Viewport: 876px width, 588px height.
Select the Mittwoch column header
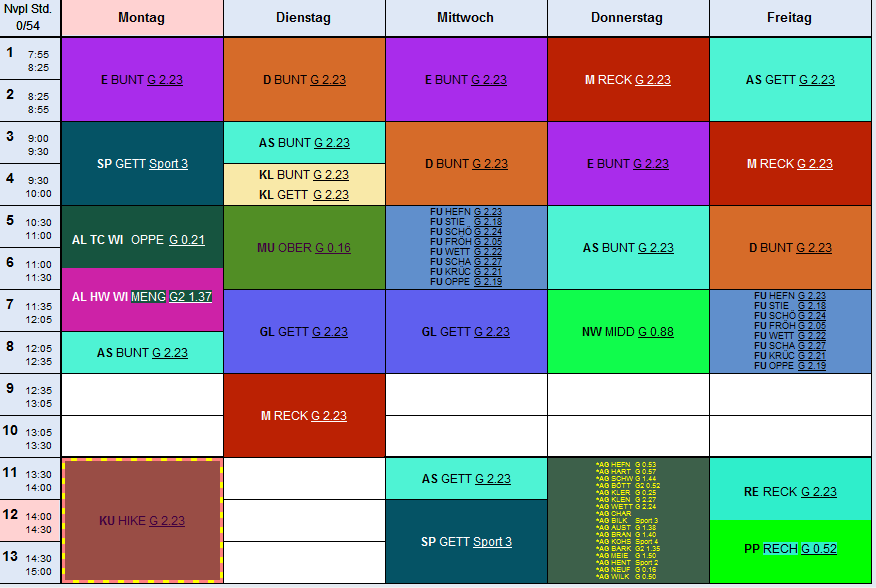(466, 18)
